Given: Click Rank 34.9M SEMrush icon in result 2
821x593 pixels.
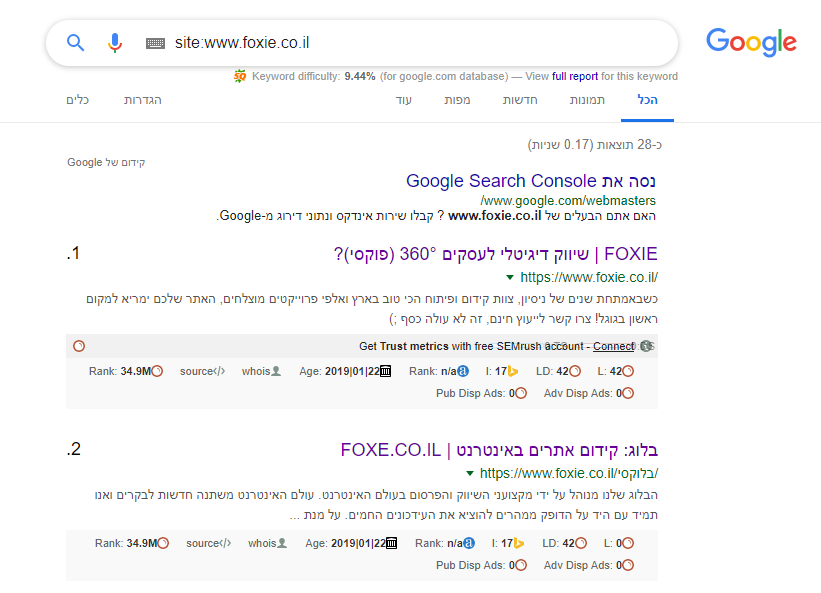Looking at the screenshot, I should pos(163,543).
